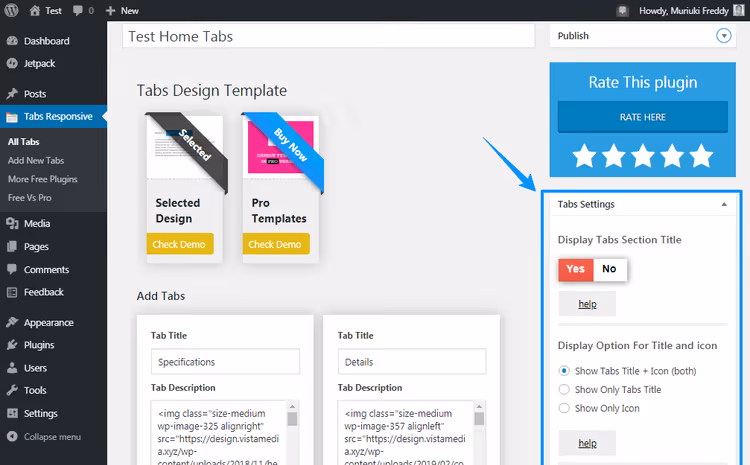This screenshot has height=465, width=750.
Task: Toggle Display Tabs Section Title to Yes
Action: 576,269
